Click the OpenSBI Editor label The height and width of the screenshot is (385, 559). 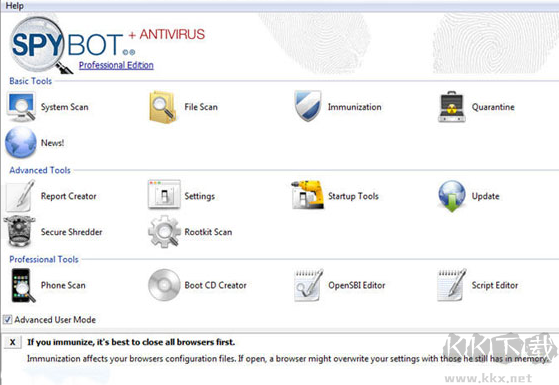pyautogui.click(x=357, y=285)
